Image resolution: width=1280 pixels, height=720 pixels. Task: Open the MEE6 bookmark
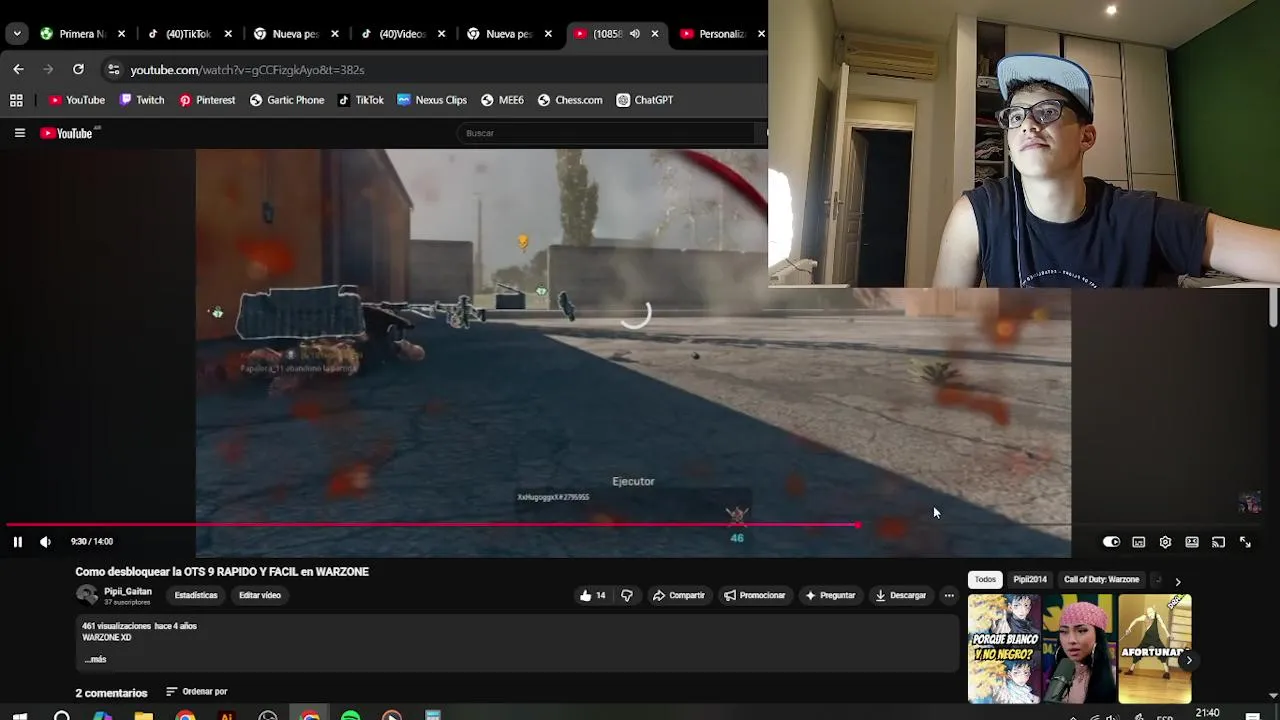coord(502,100)
